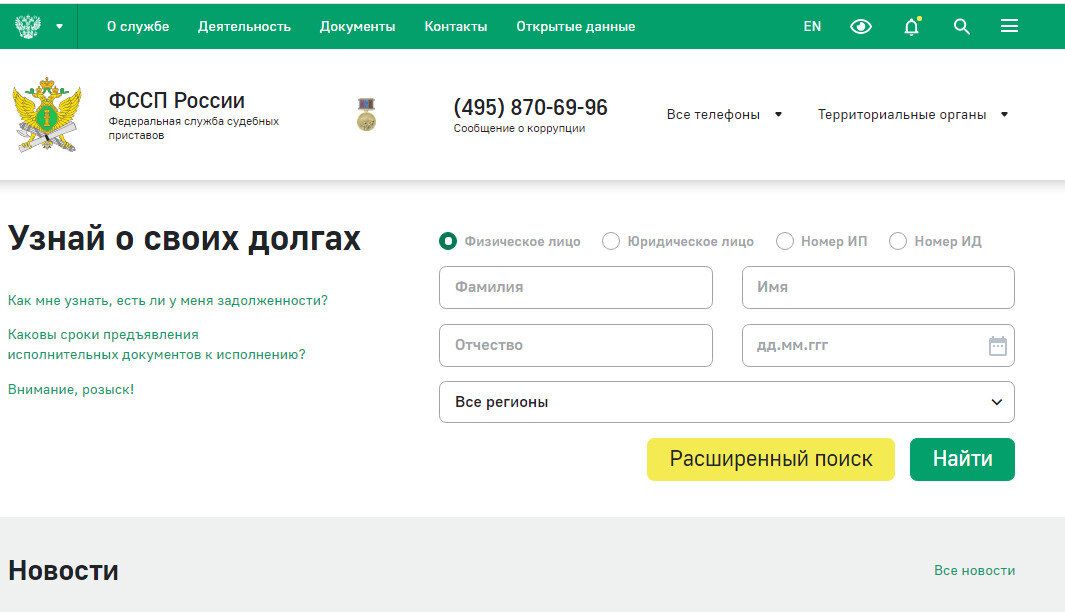Toggle the visually impaired eye icon
Screen dimensions: 1065x612
point(861,26)
